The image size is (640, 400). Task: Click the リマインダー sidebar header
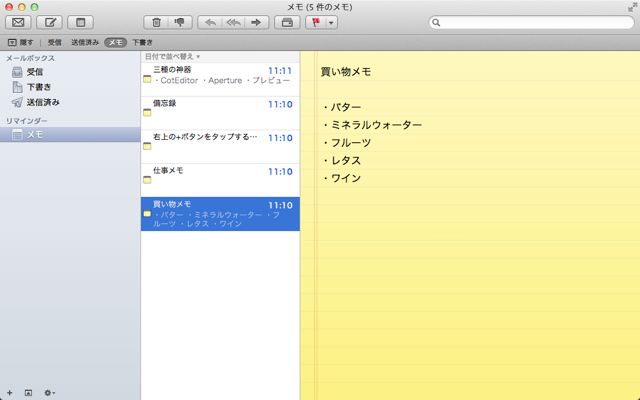point(26,121)
